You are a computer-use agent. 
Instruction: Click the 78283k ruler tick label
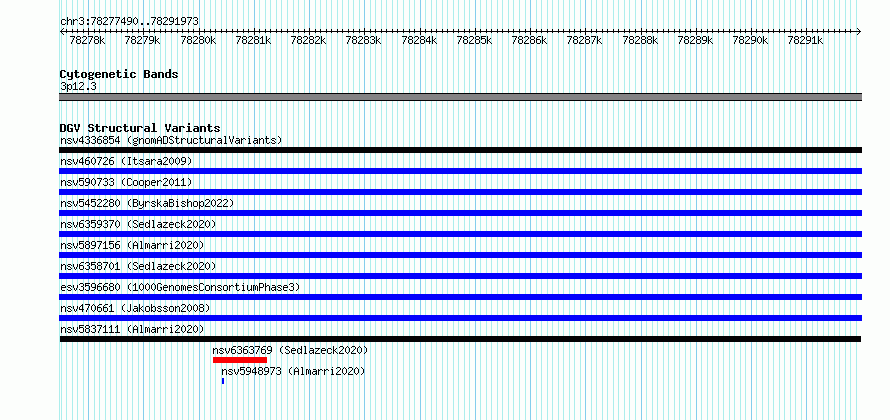[364, 40]
